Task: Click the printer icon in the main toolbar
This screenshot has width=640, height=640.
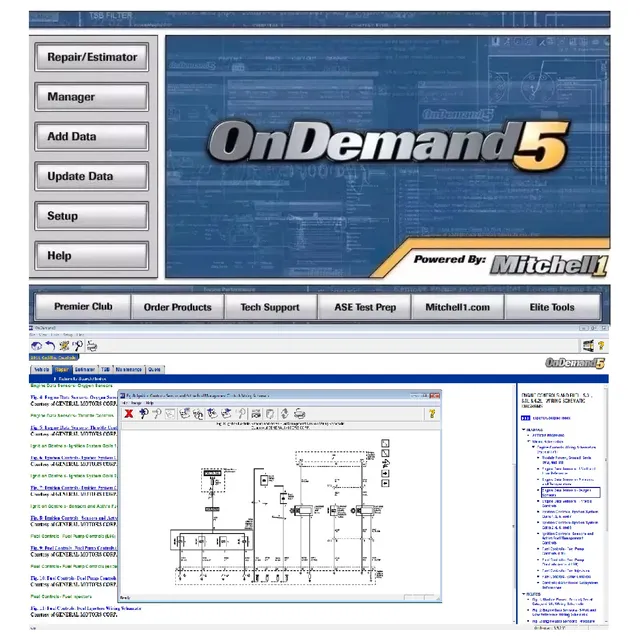Action: [92, 346]
